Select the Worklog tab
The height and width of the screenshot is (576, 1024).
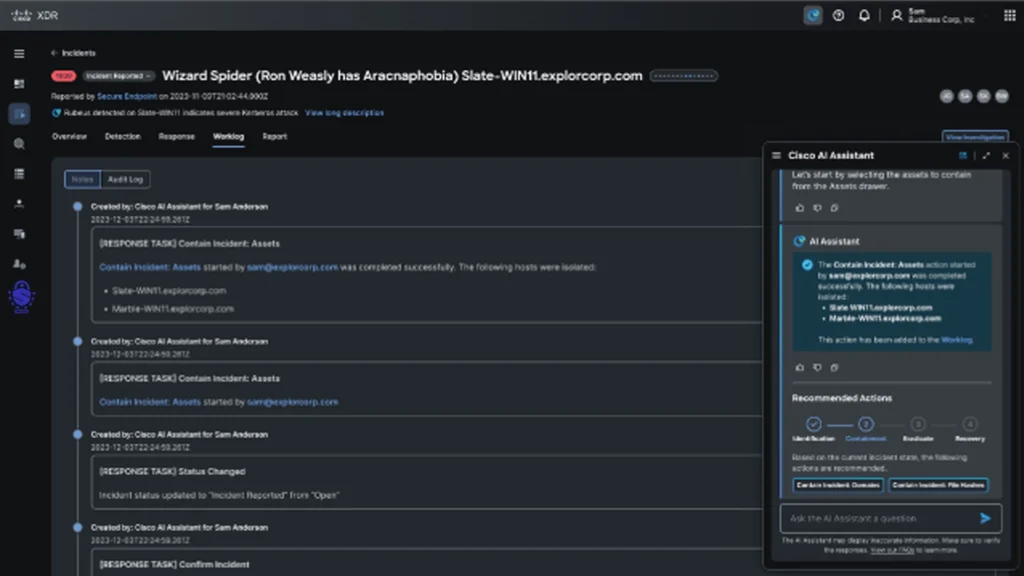pyautogui.click(x=229, y=136)
